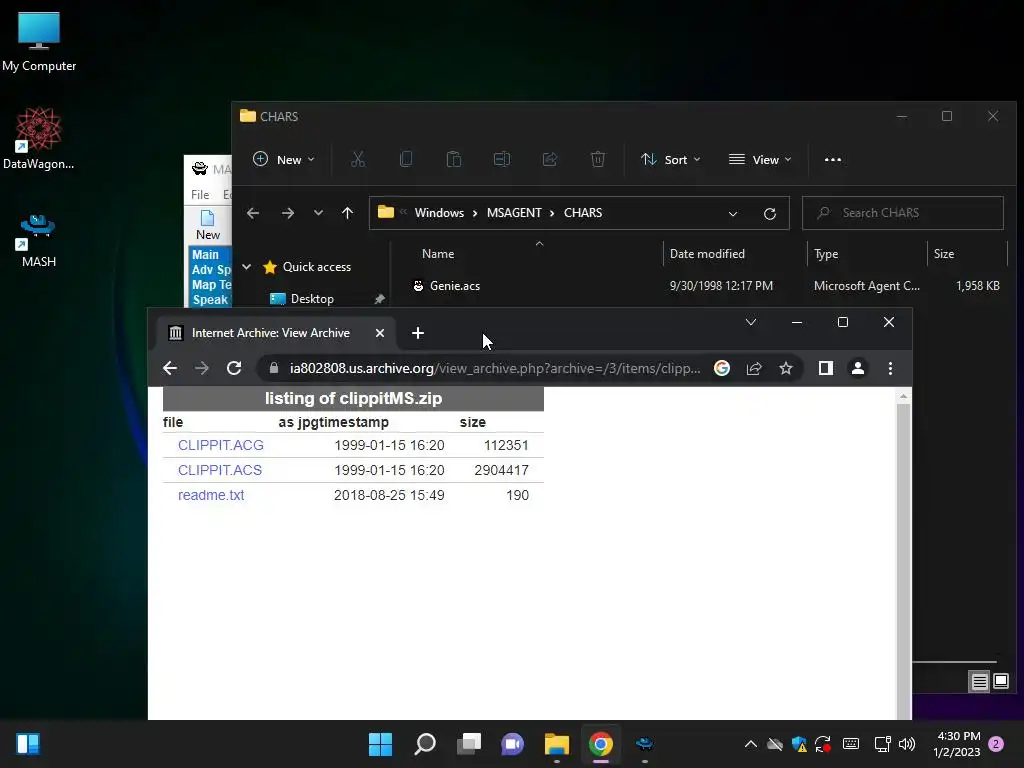The height and width of the screenshot is (768, 1024).
Task: Click the CLIPPIT.ACG file link
Action: pyautogui.click(x=221, y=445)
